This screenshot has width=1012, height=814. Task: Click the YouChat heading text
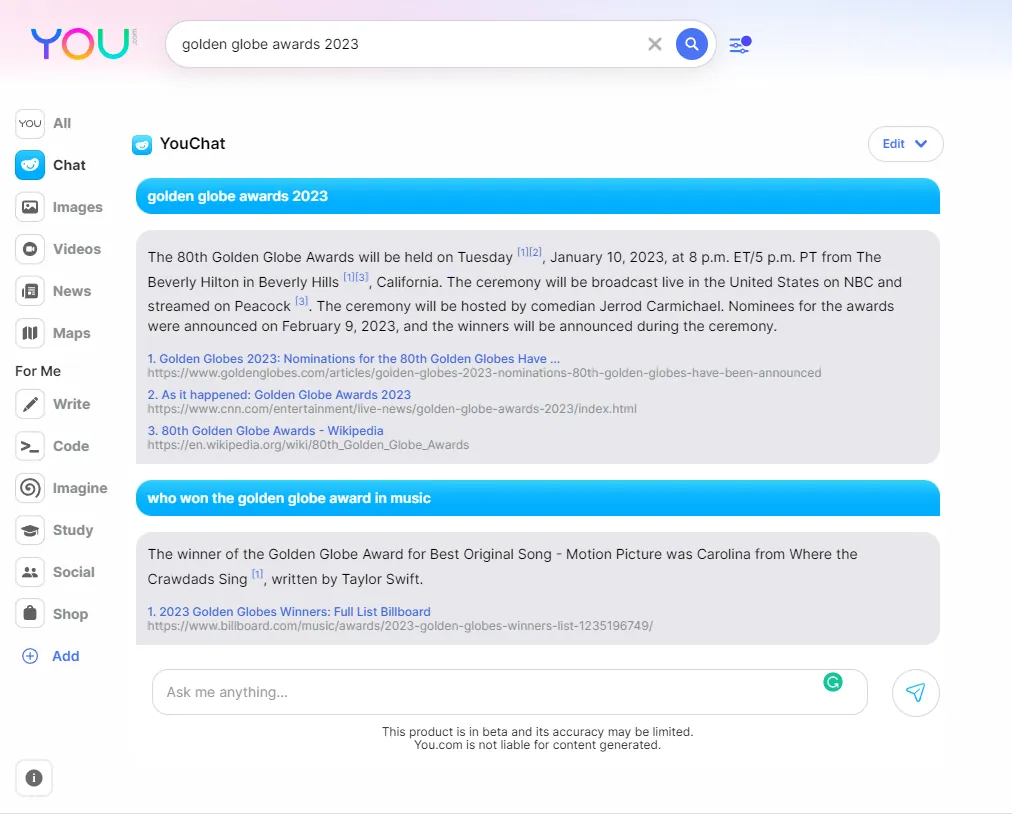click(192, 144)
